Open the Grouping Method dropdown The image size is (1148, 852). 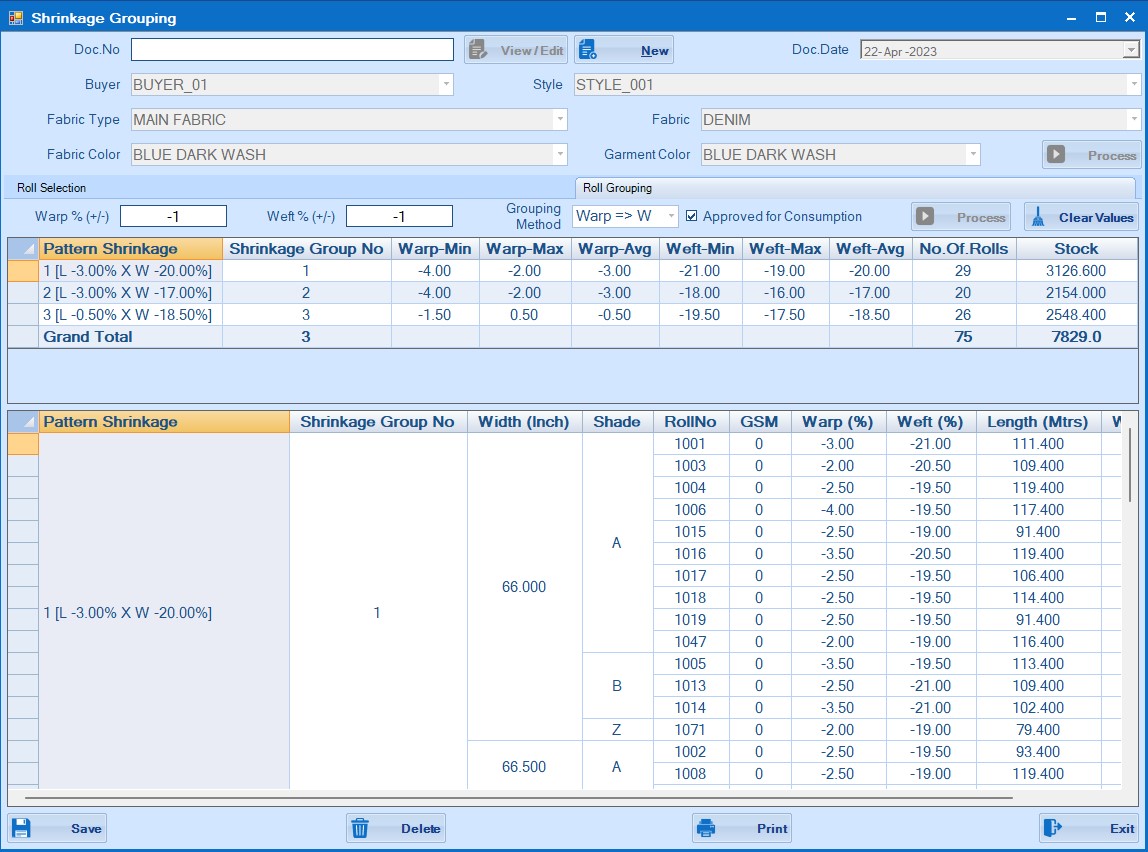[670, 216]
